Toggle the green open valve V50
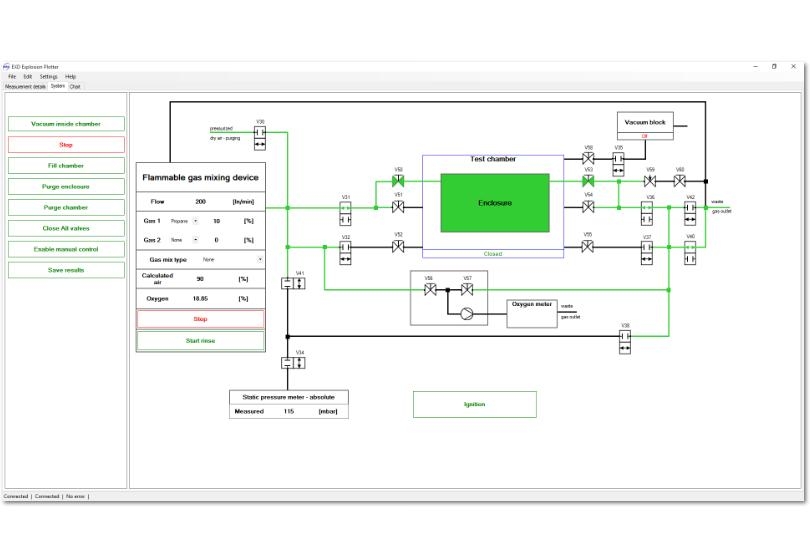Screen dimensions: 810x560 click(398, 181)
